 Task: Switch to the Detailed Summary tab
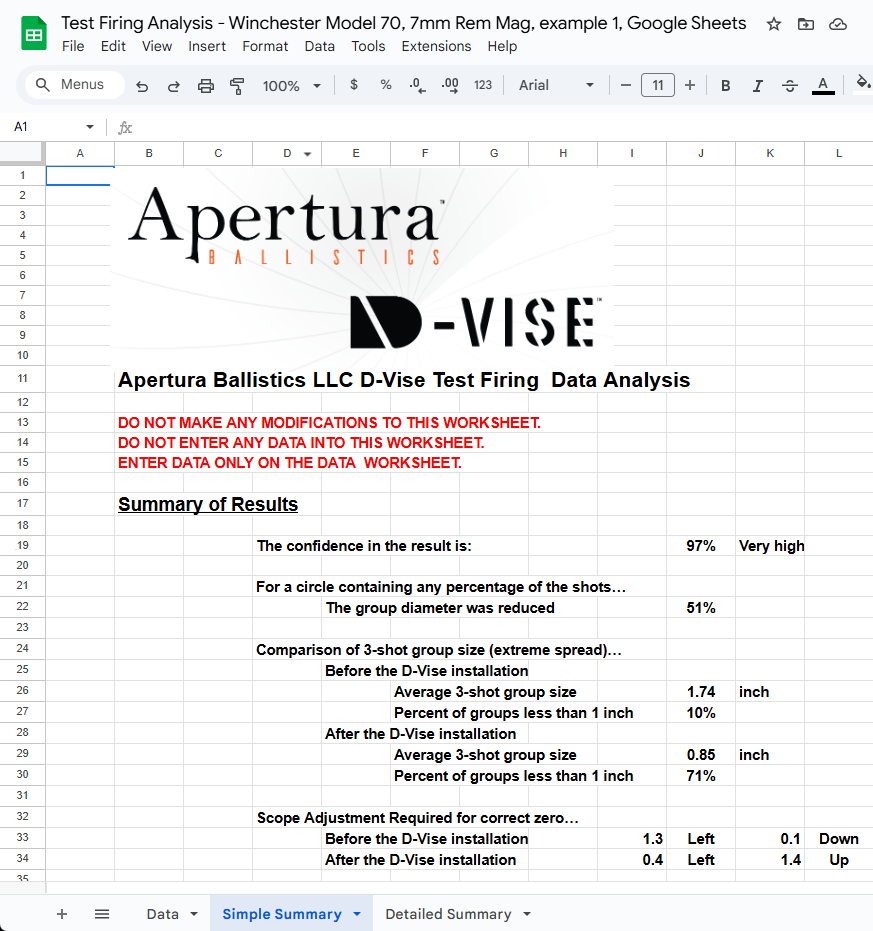[x=447, y=913]
